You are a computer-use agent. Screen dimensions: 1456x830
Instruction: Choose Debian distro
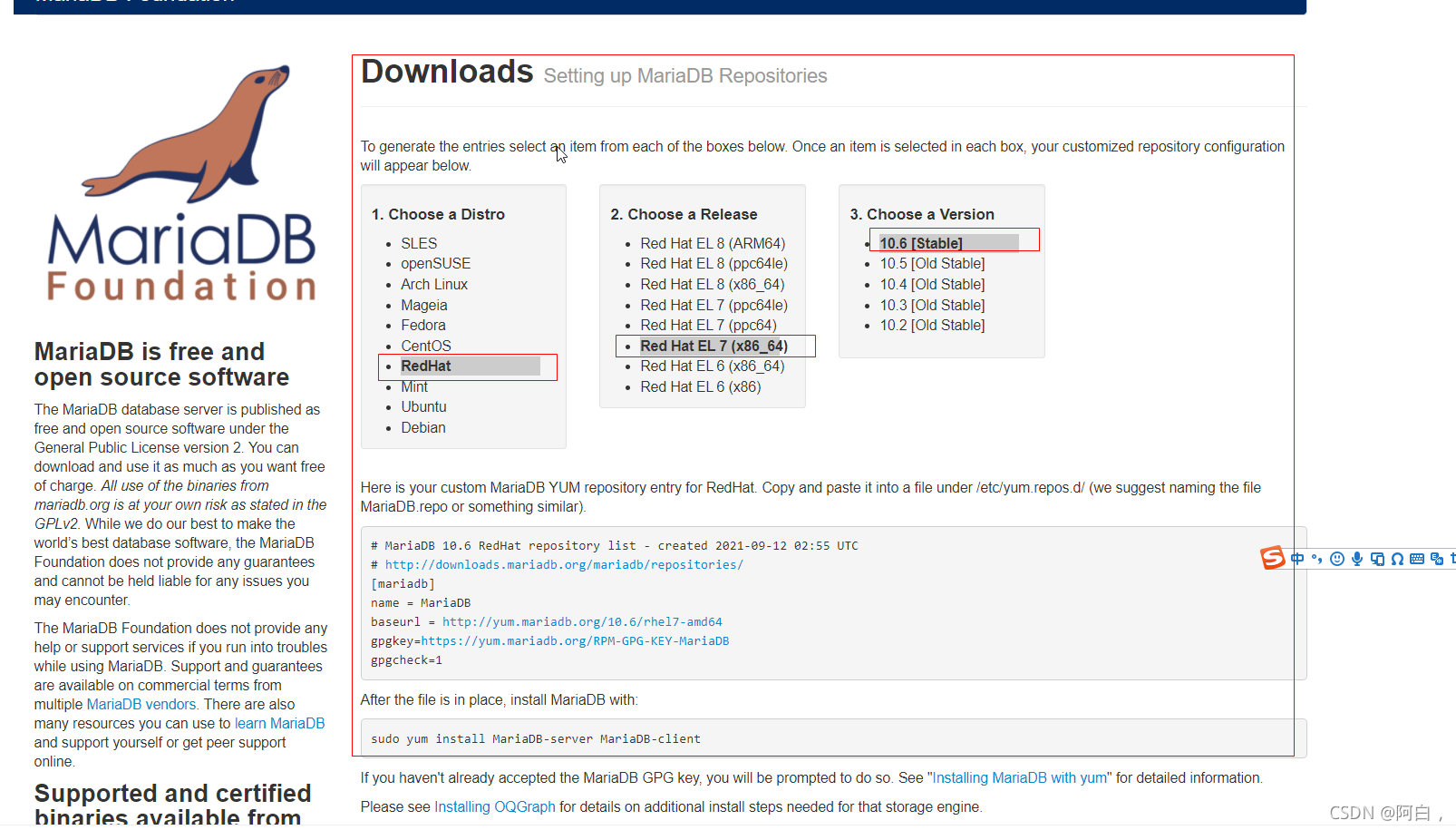click(x=423, y=427)
